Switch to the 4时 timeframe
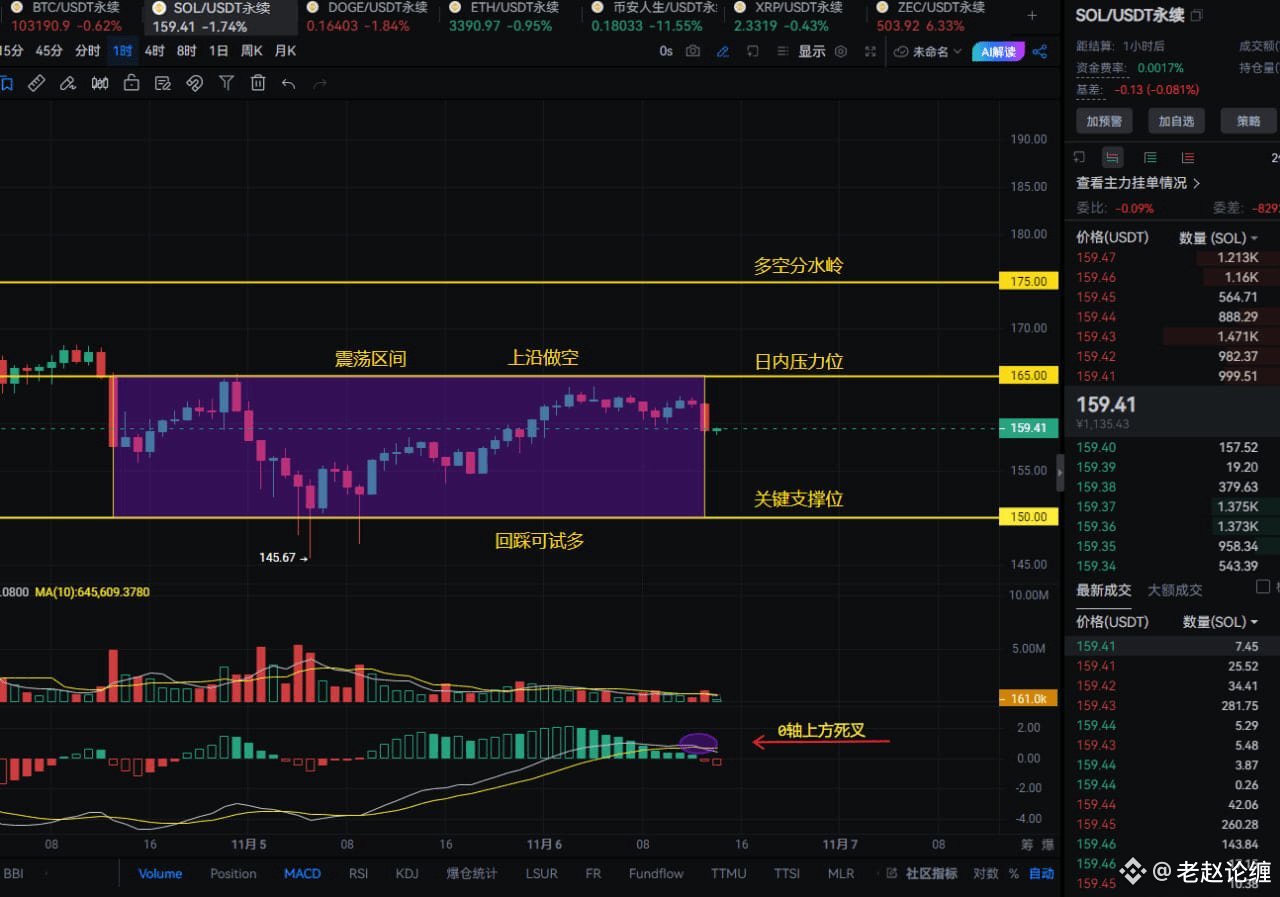1280x897 pixels. pyautogui.click(x=154, y=51)
